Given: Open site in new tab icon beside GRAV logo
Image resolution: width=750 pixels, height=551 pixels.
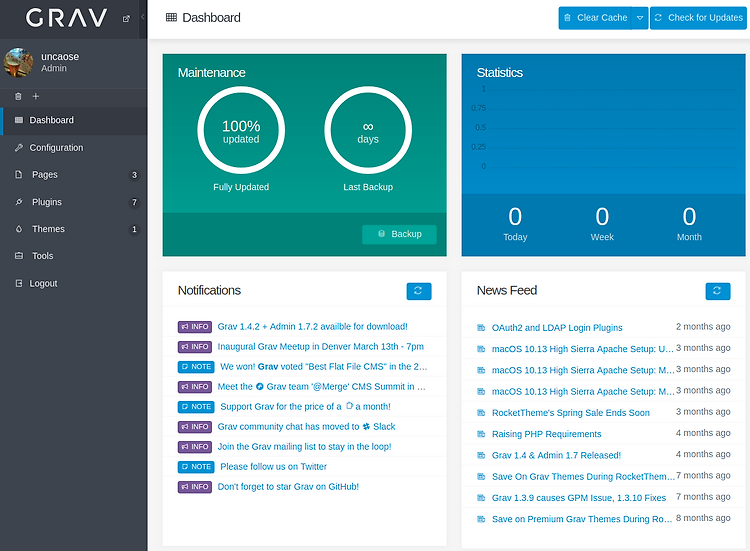Looking at the screenshot, I should [126, 19].
